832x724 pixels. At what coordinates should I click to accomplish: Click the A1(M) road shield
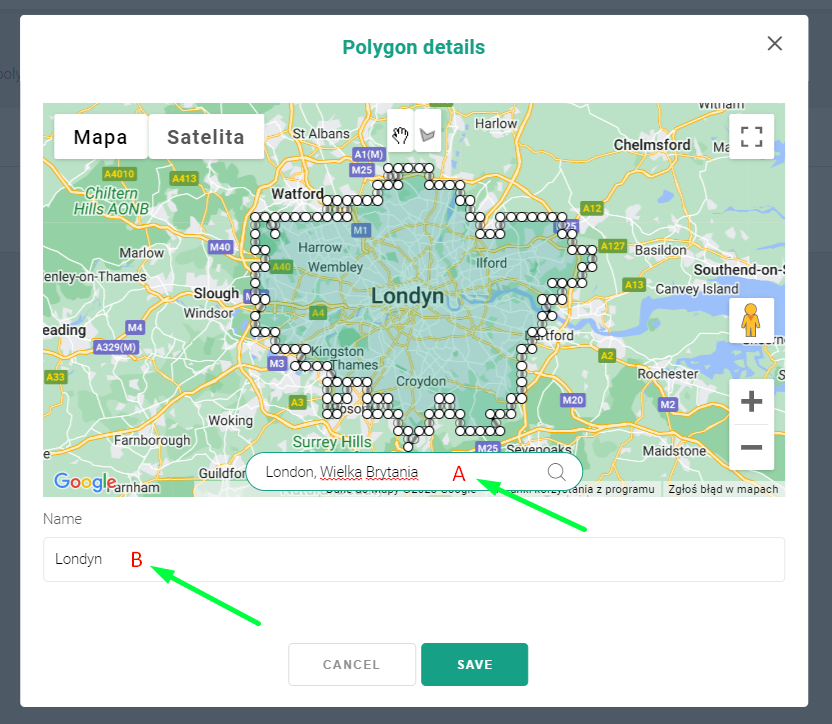pyautogui.click(x=369, y=154)
